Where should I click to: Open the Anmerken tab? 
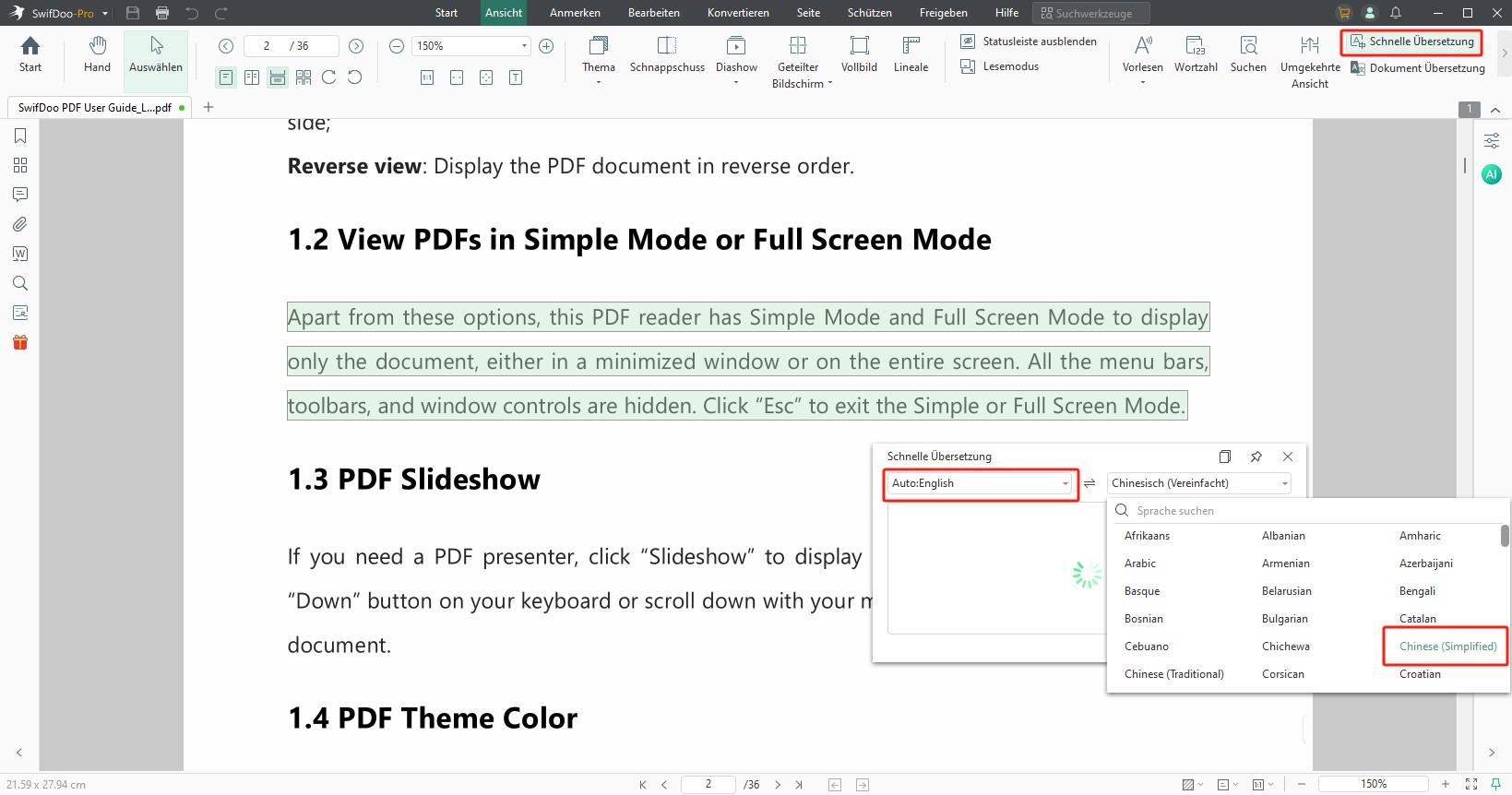click(575, 13)
